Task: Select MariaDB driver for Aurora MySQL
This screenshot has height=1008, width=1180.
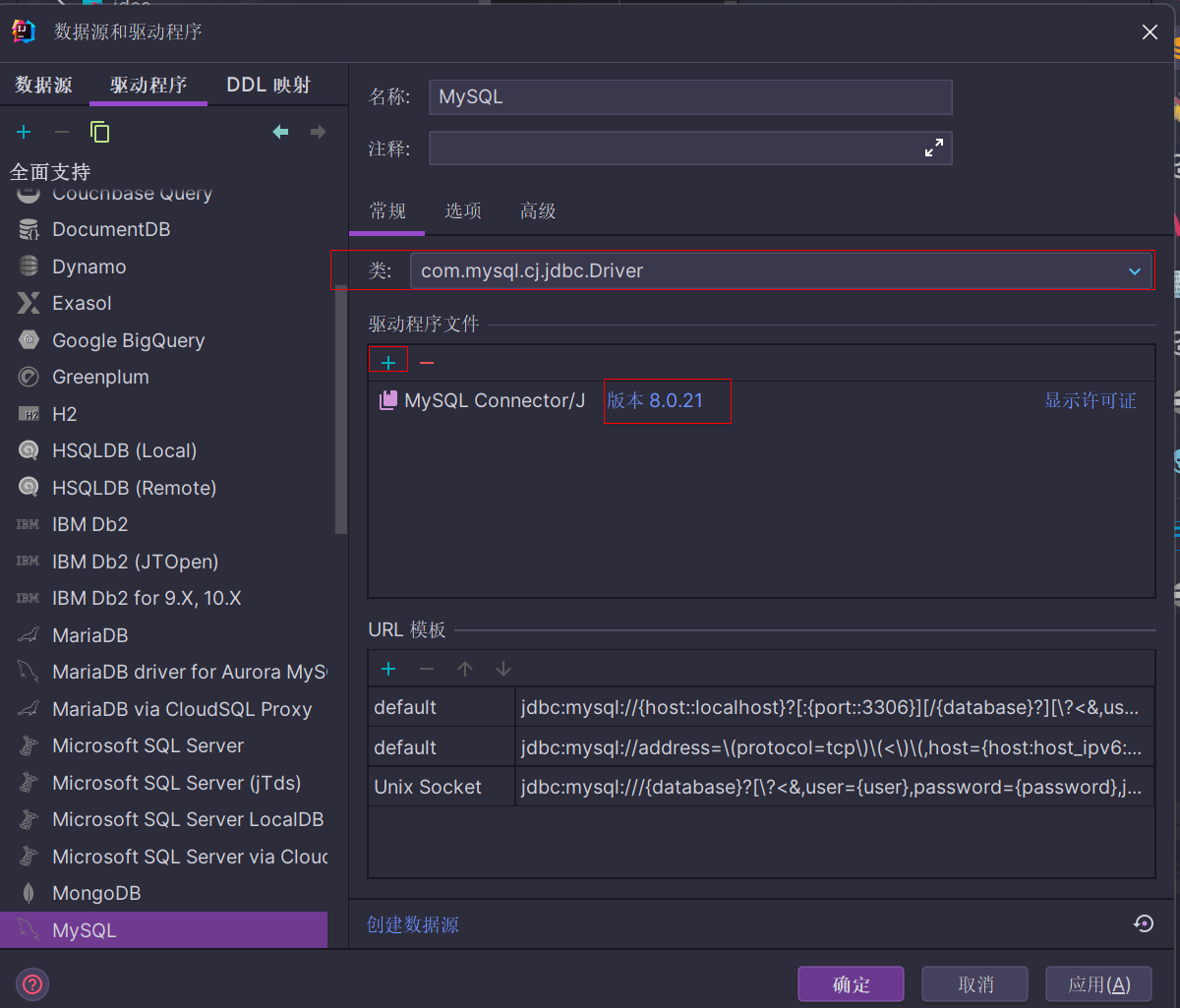Action: pos(163,672)
